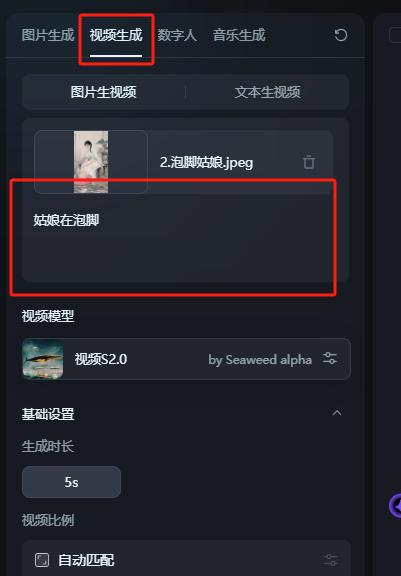This screenshot has width=401, height=576.
Task: Open the sliders settings icon for 视频S2.0
Action: (x=330, y=358)
